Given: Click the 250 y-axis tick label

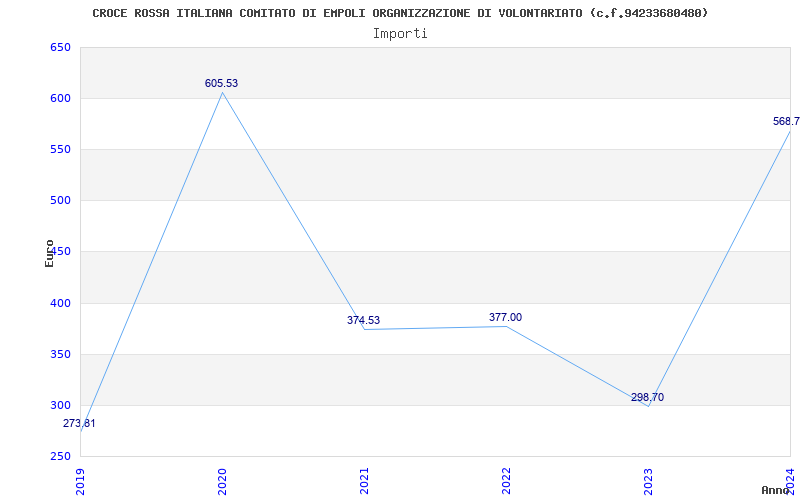Looking at the screenshot, I should (x=60, y=456).
